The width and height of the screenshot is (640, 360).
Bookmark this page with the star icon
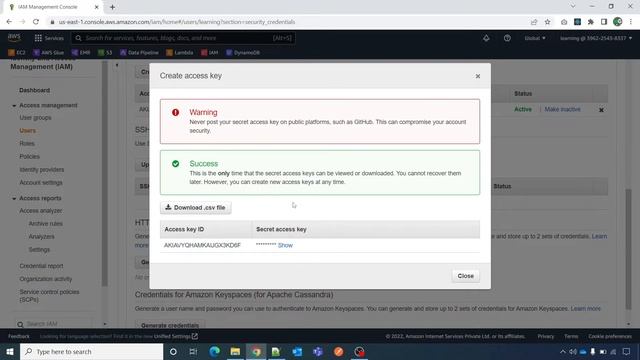tap(547, 22)
